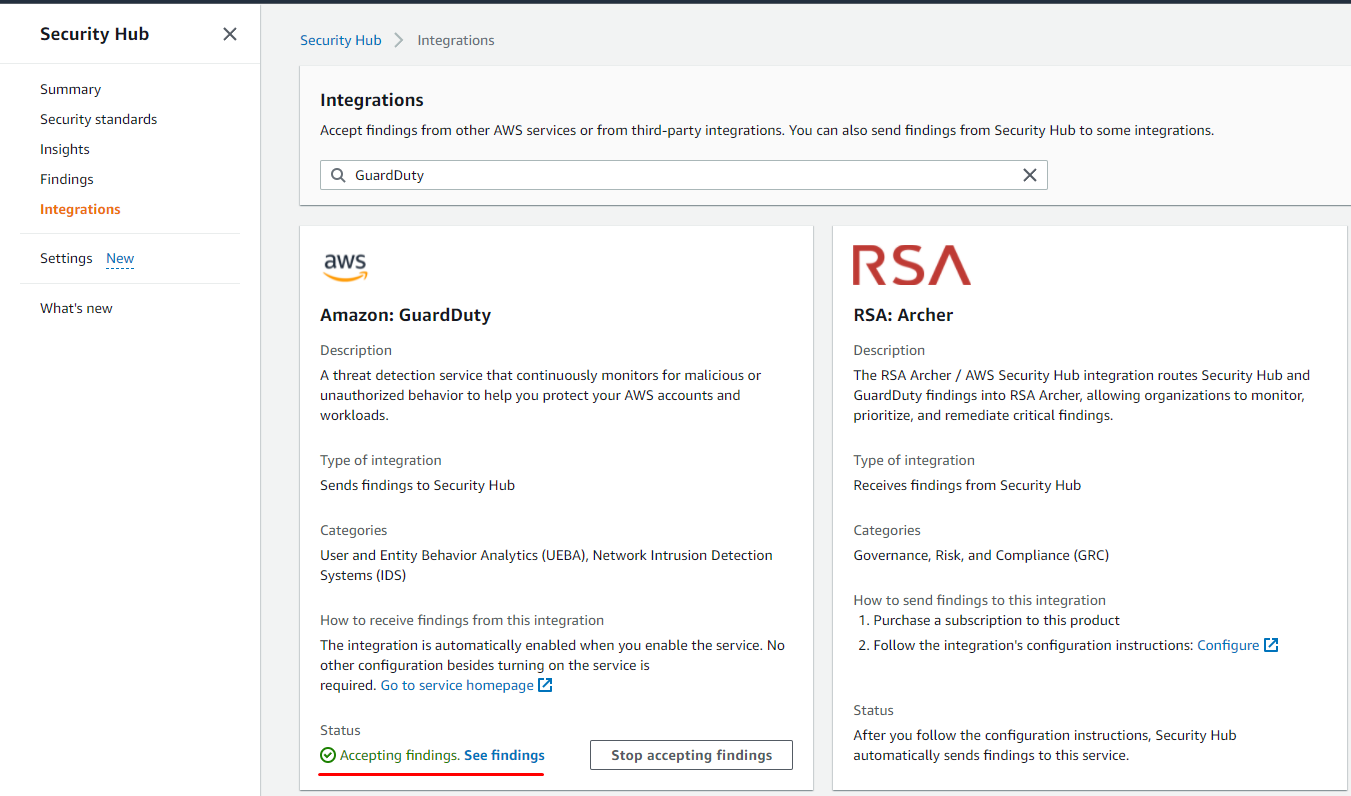Image resolution: width=1351 pixels, height=796 pixels.
Task: Click 'Governance, Risk, and Compliance (GRC)' text
Action: 981,555
